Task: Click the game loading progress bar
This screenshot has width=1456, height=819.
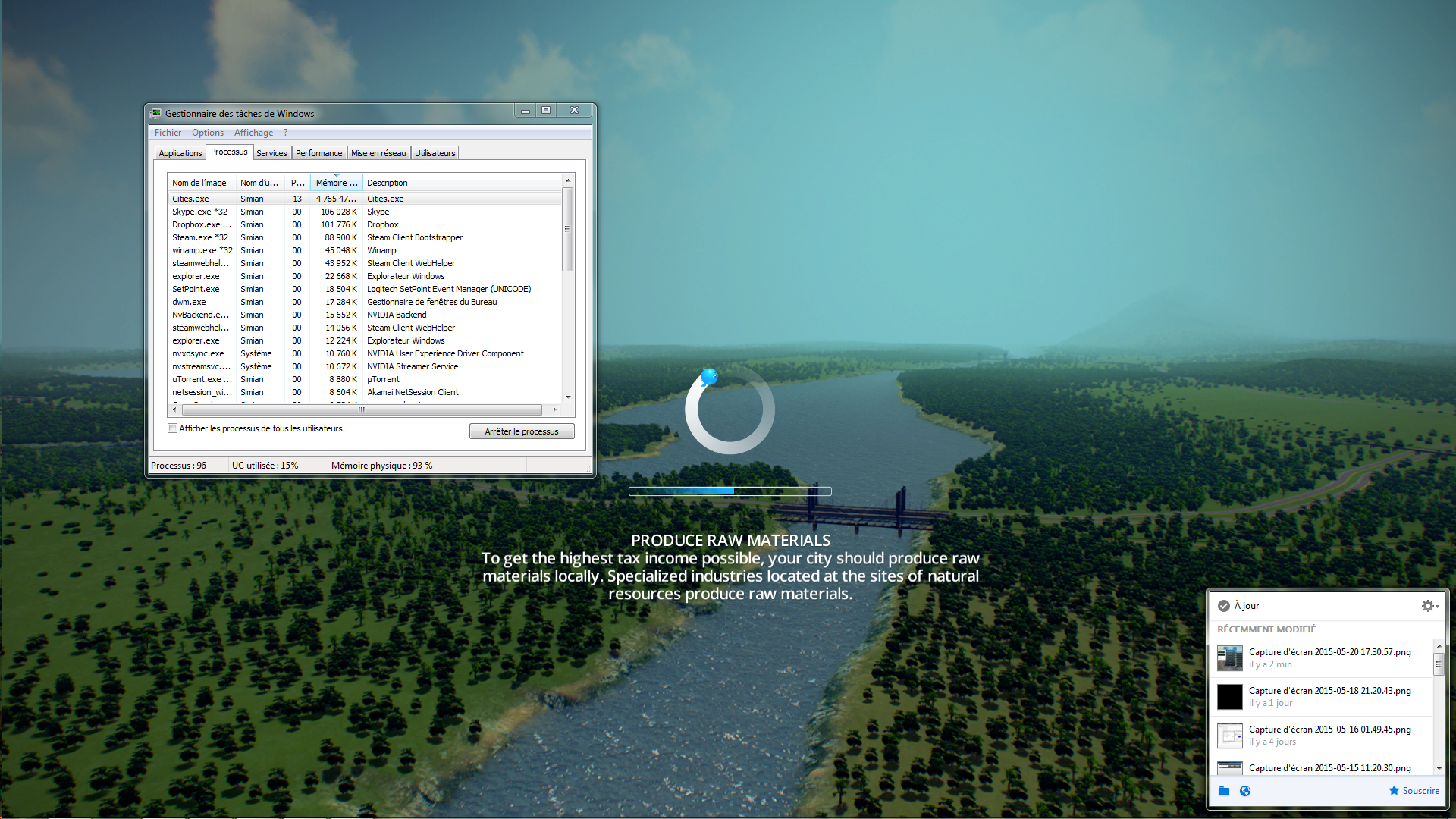Action: (x=730, y=491)
